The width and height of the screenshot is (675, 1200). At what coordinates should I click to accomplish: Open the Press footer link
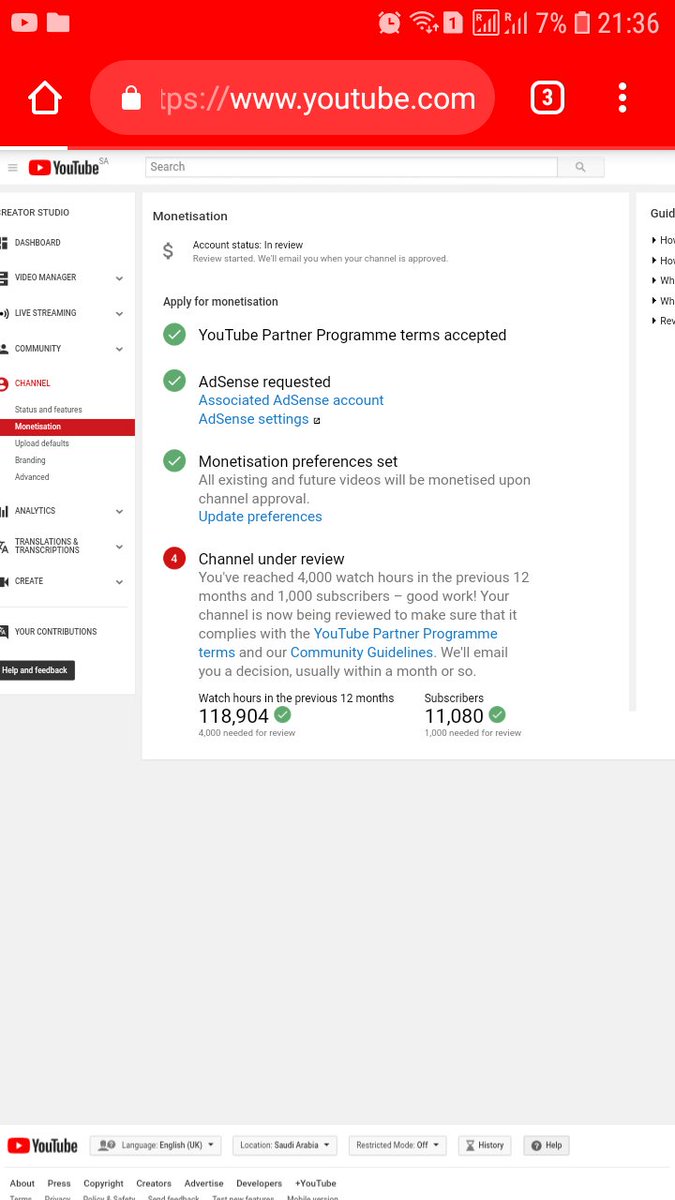(59, 1183)
